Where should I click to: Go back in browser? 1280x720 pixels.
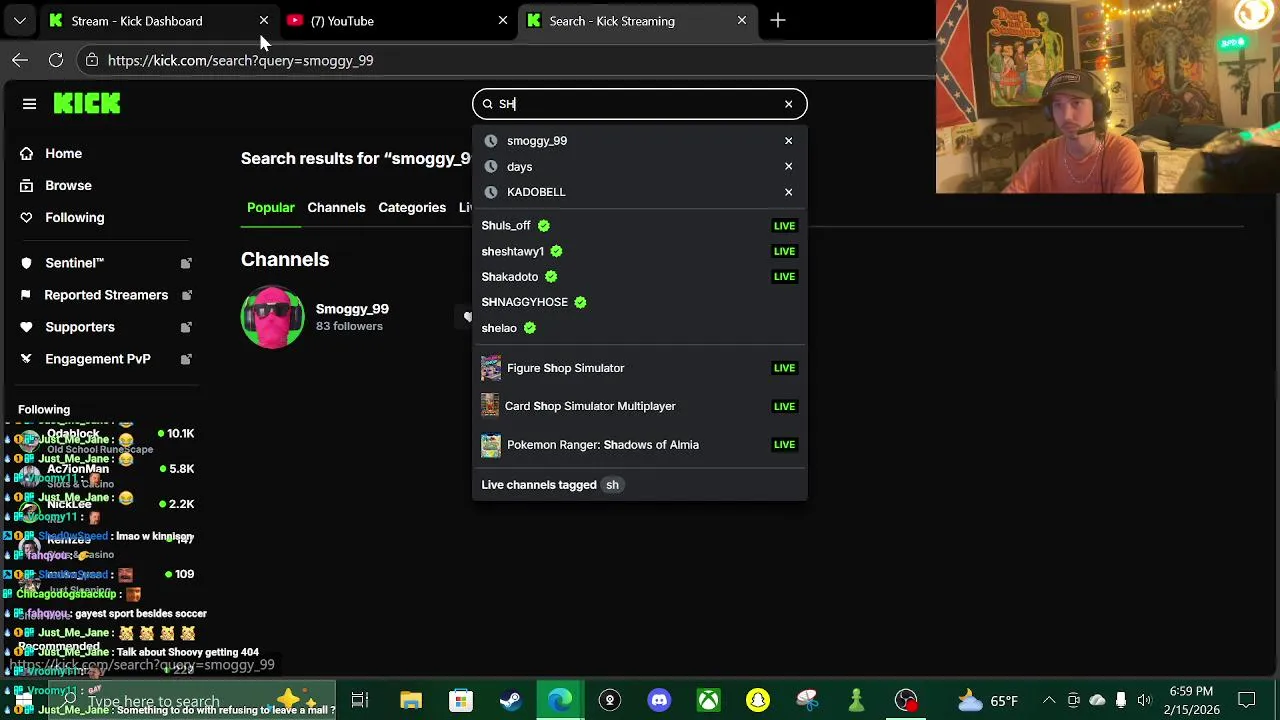coord(20,60)
